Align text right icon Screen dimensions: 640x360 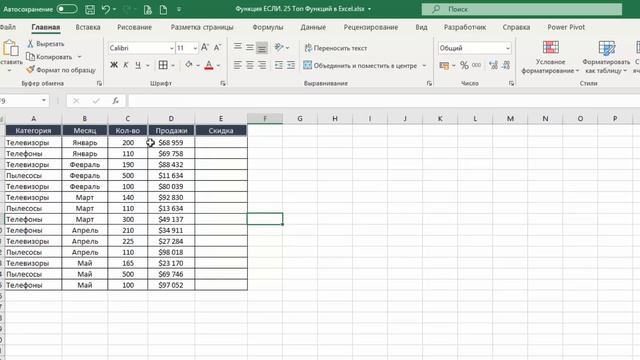click(x=262, y=65)
